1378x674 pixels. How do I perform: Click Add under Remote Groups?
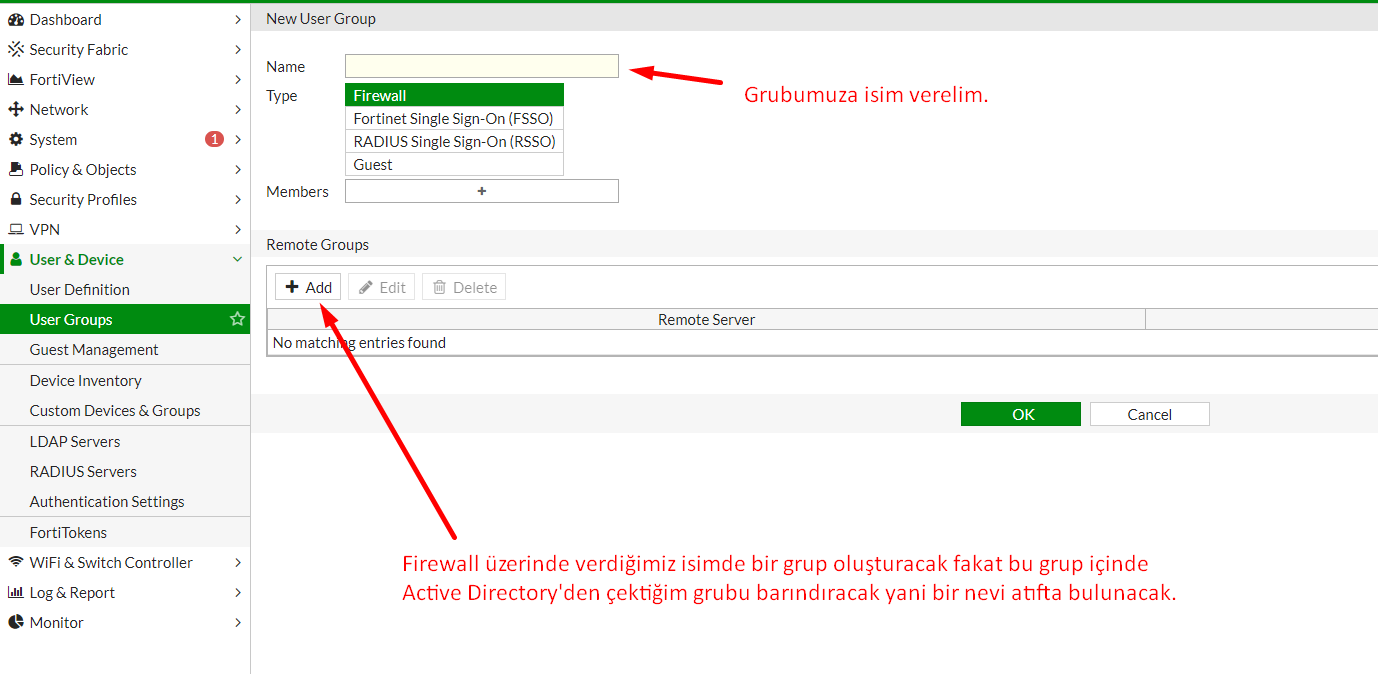pos(308,287)
